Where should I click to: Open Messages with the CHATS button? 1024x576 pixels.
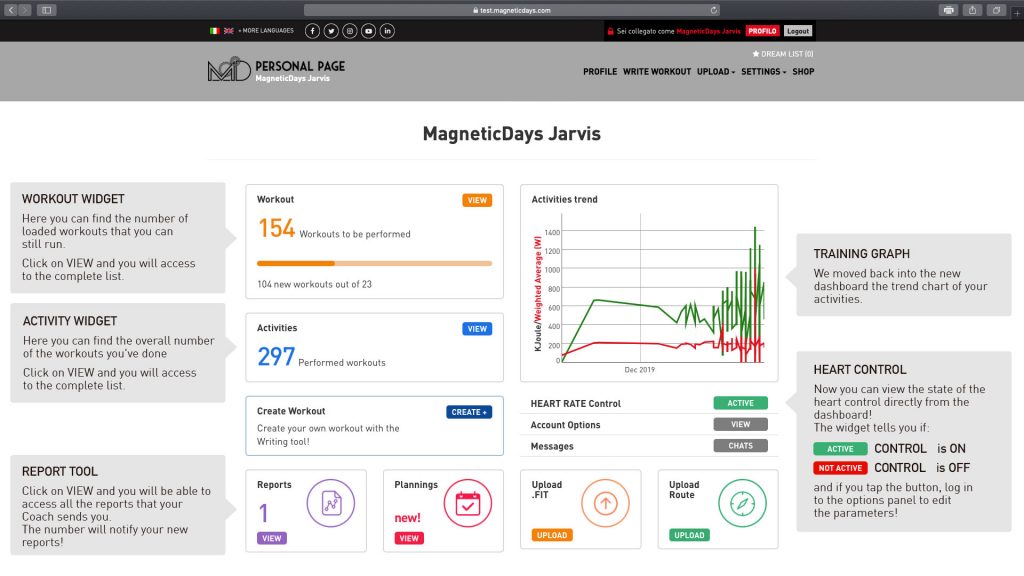(x=741, y=446)
